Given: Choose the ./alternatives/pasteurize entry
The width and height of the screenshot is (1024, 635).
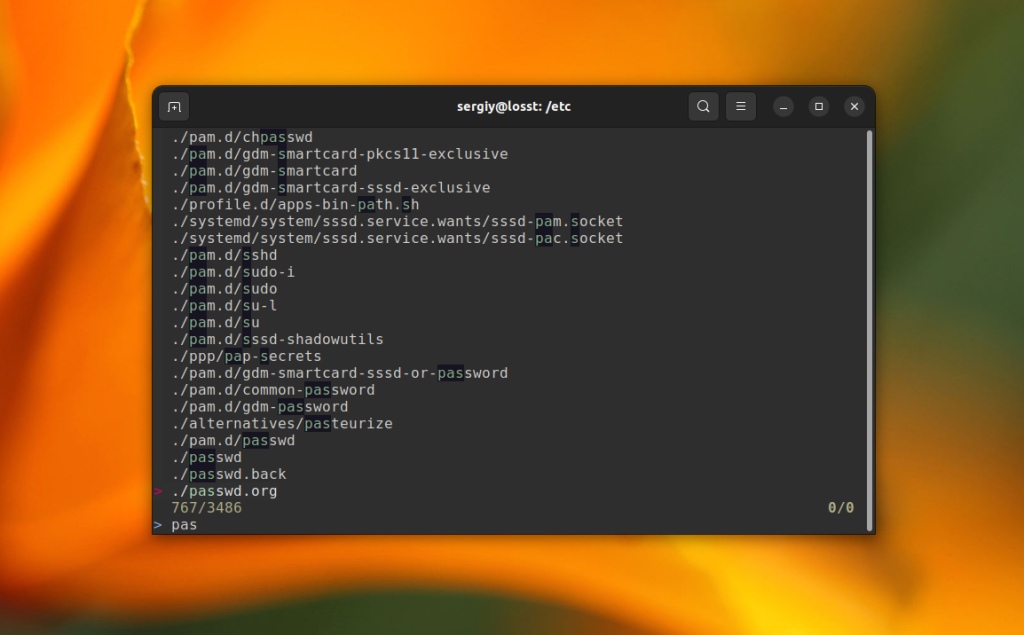Looking at the screenshot, I should coord(281,424).
